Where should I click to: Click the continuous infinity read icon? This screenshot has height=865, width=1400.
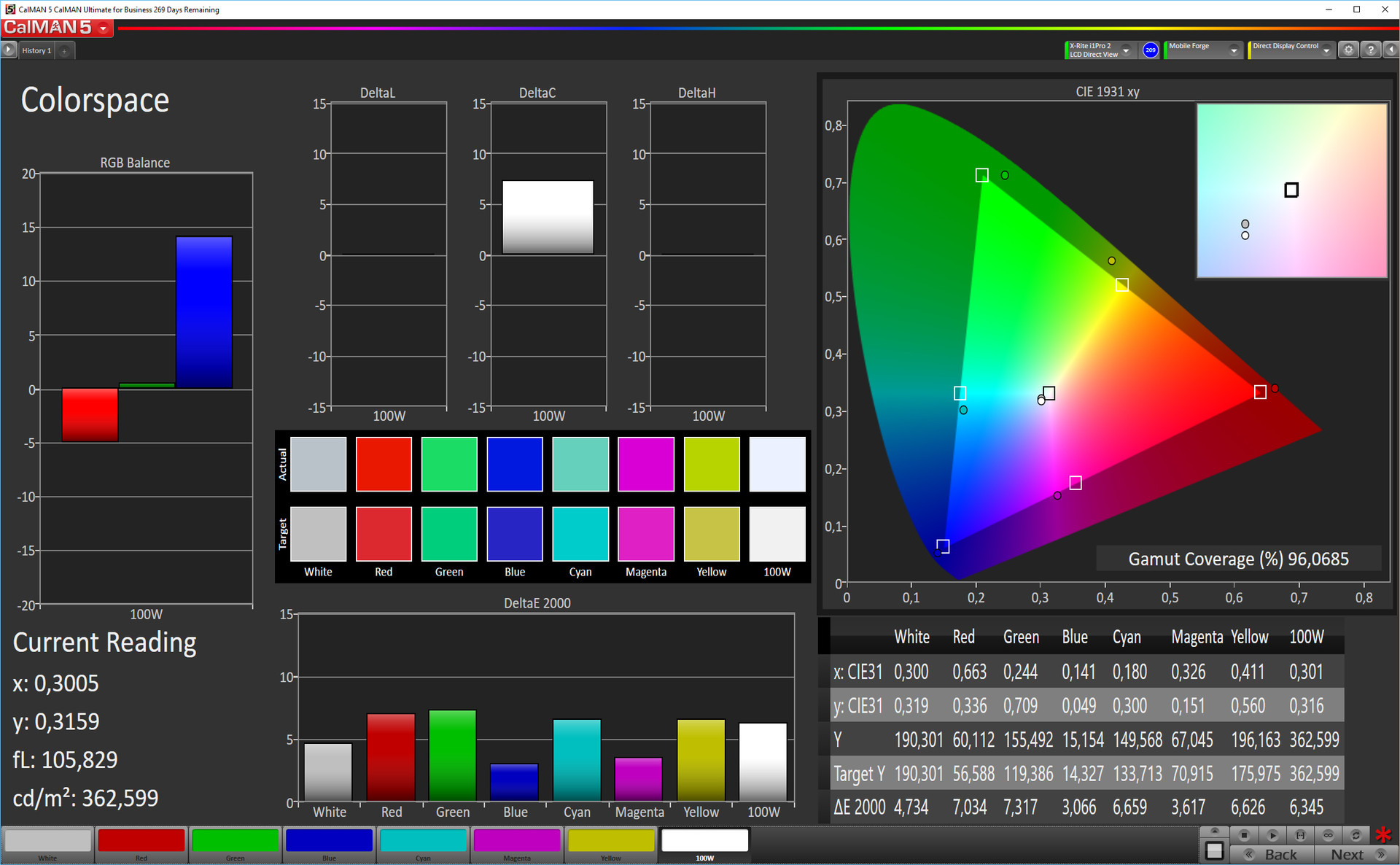(x=1328, y=835)
